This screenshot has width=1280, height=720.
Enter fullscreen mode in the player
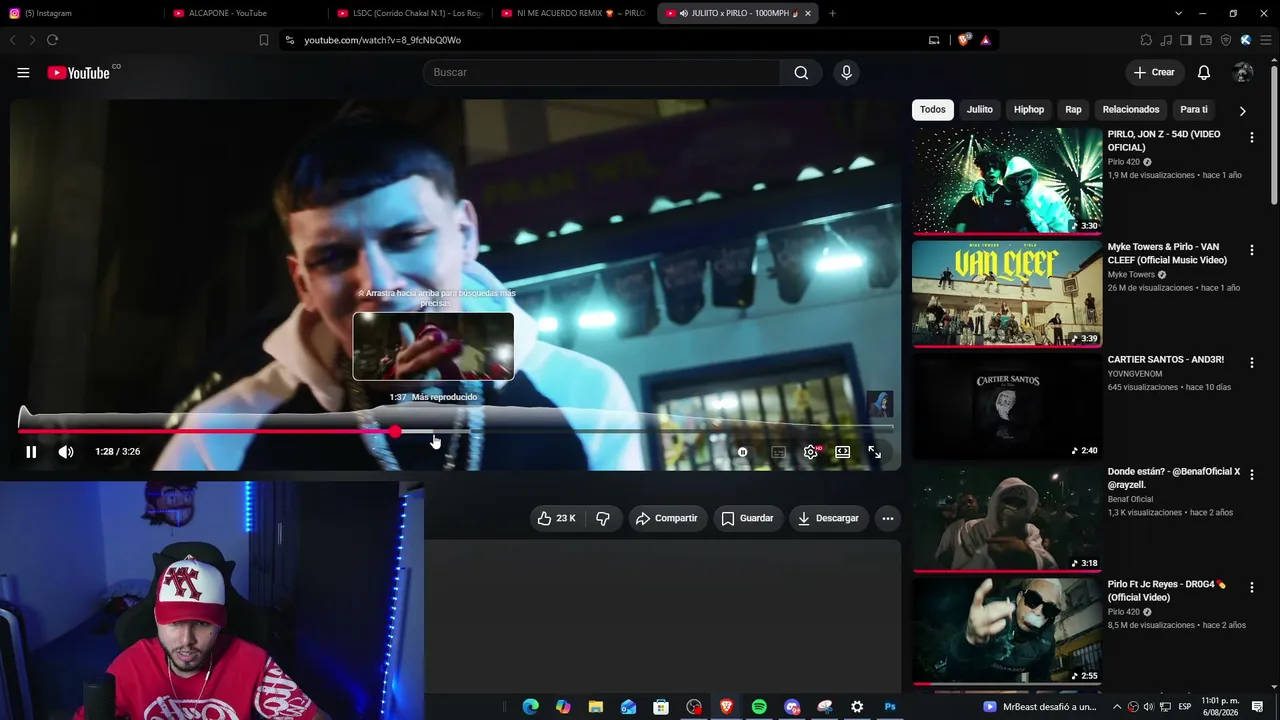click(x=875, y=452)
